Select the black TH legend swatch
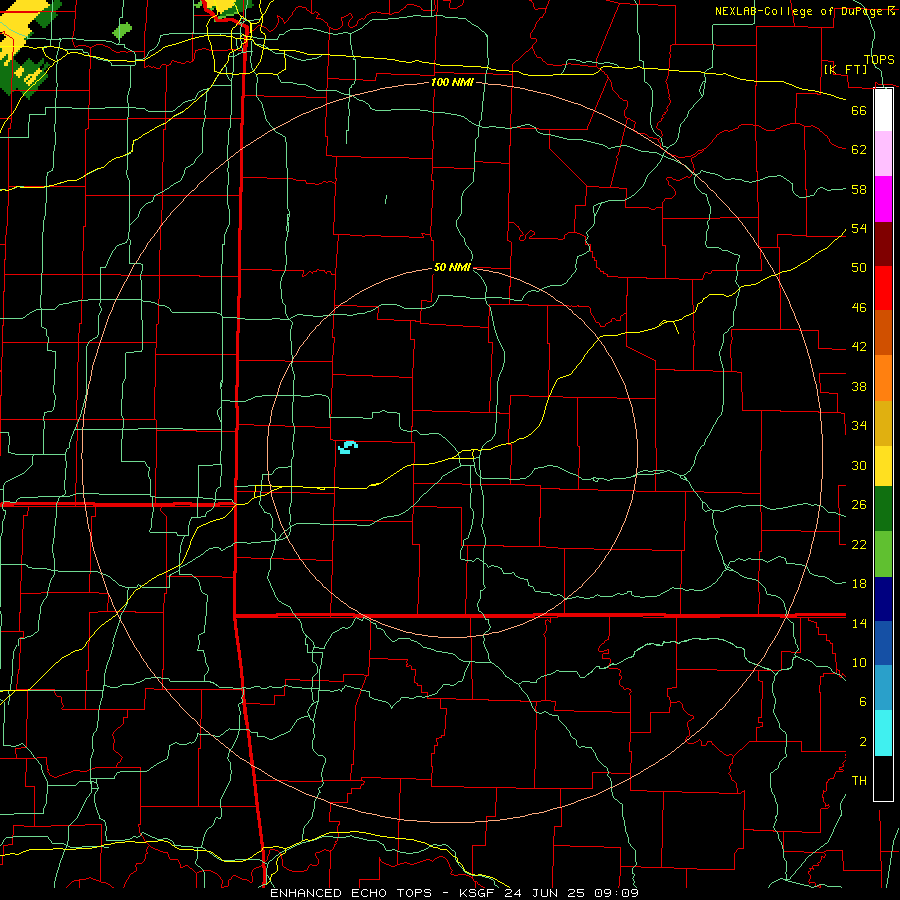 point(883,778)
